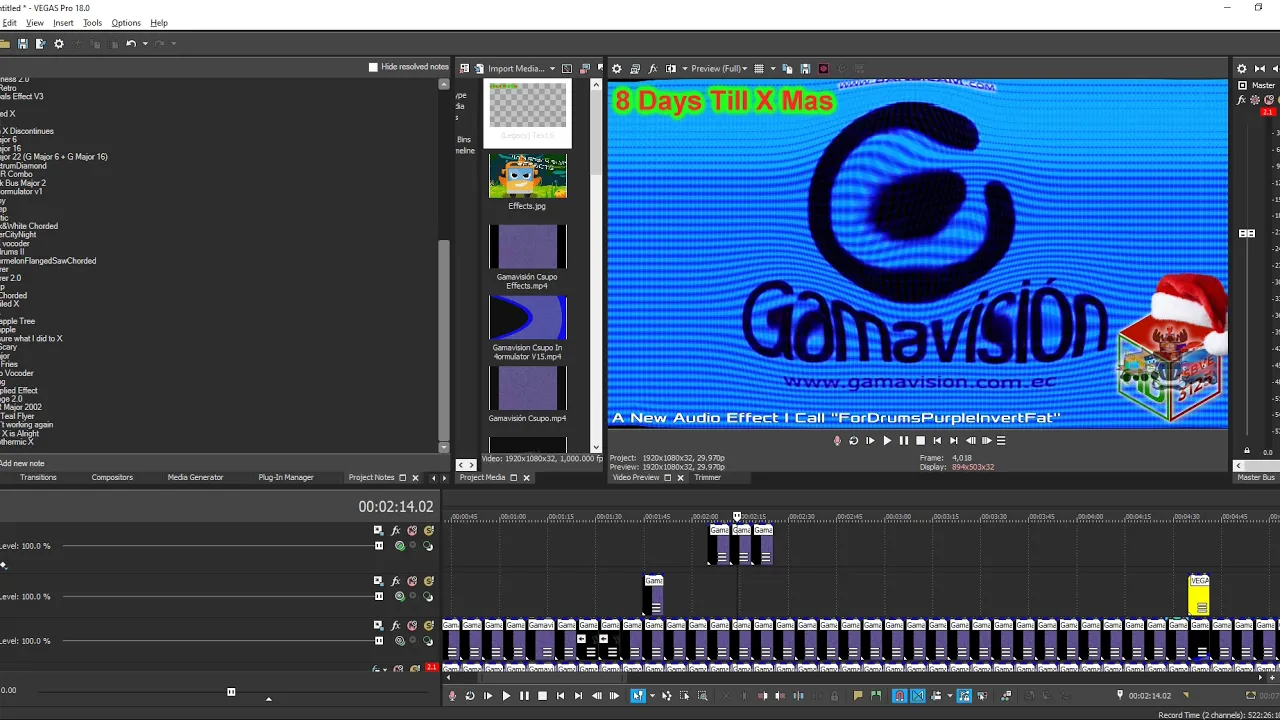Click the Save icon in the main toolbar
1280x720 pixels.
pos(22,44)
